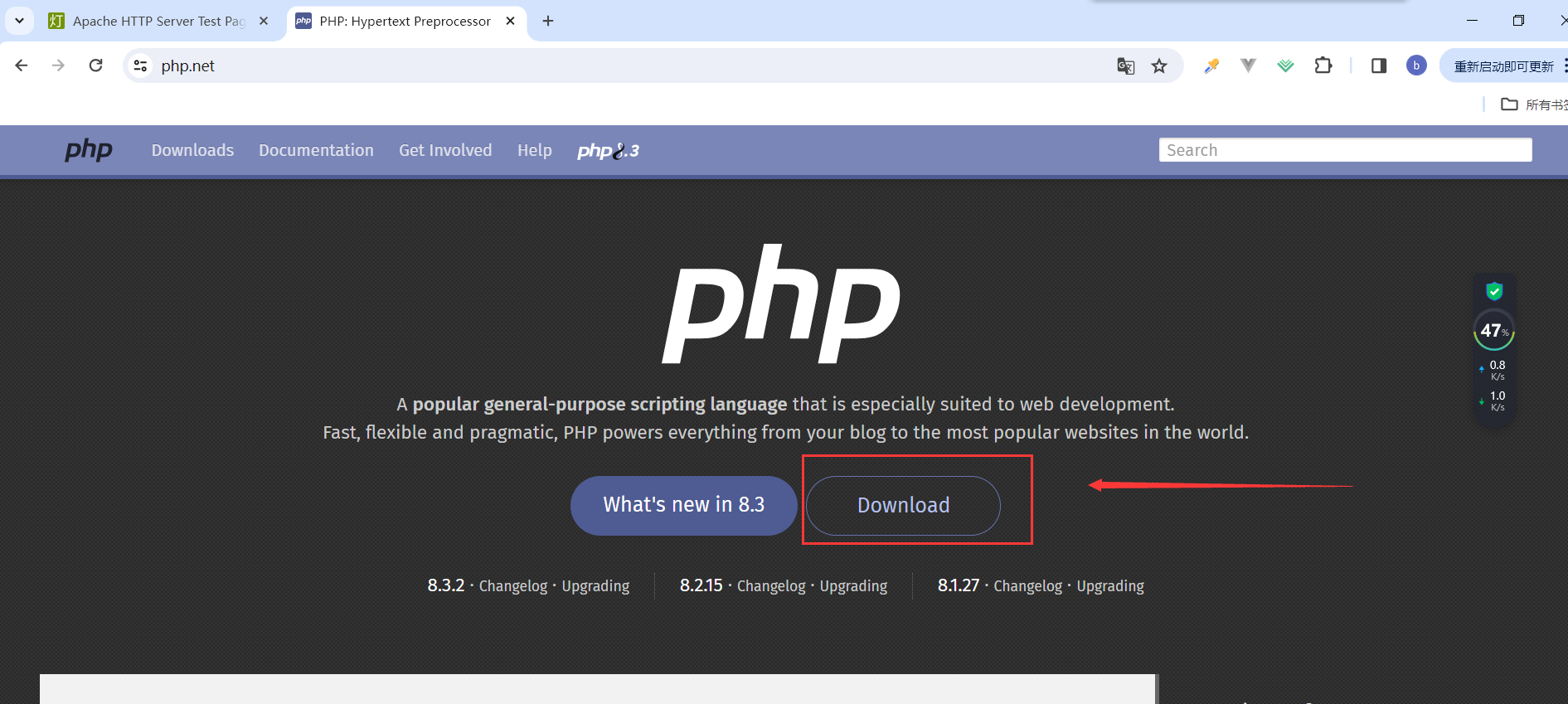
Task: Open the 8.1.27 version link
Action: click(959, 585)
